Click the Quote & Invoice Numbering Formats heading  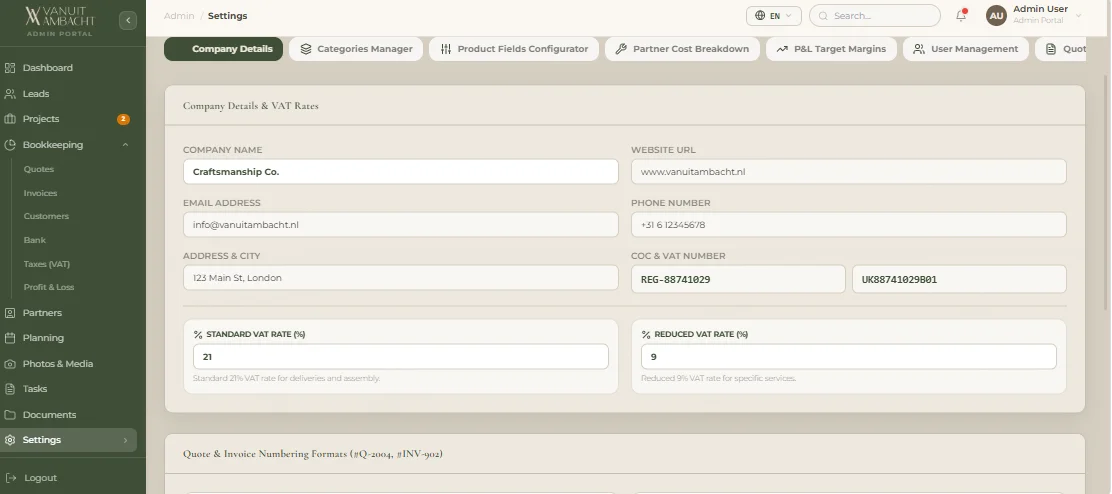tap(313, 454)
